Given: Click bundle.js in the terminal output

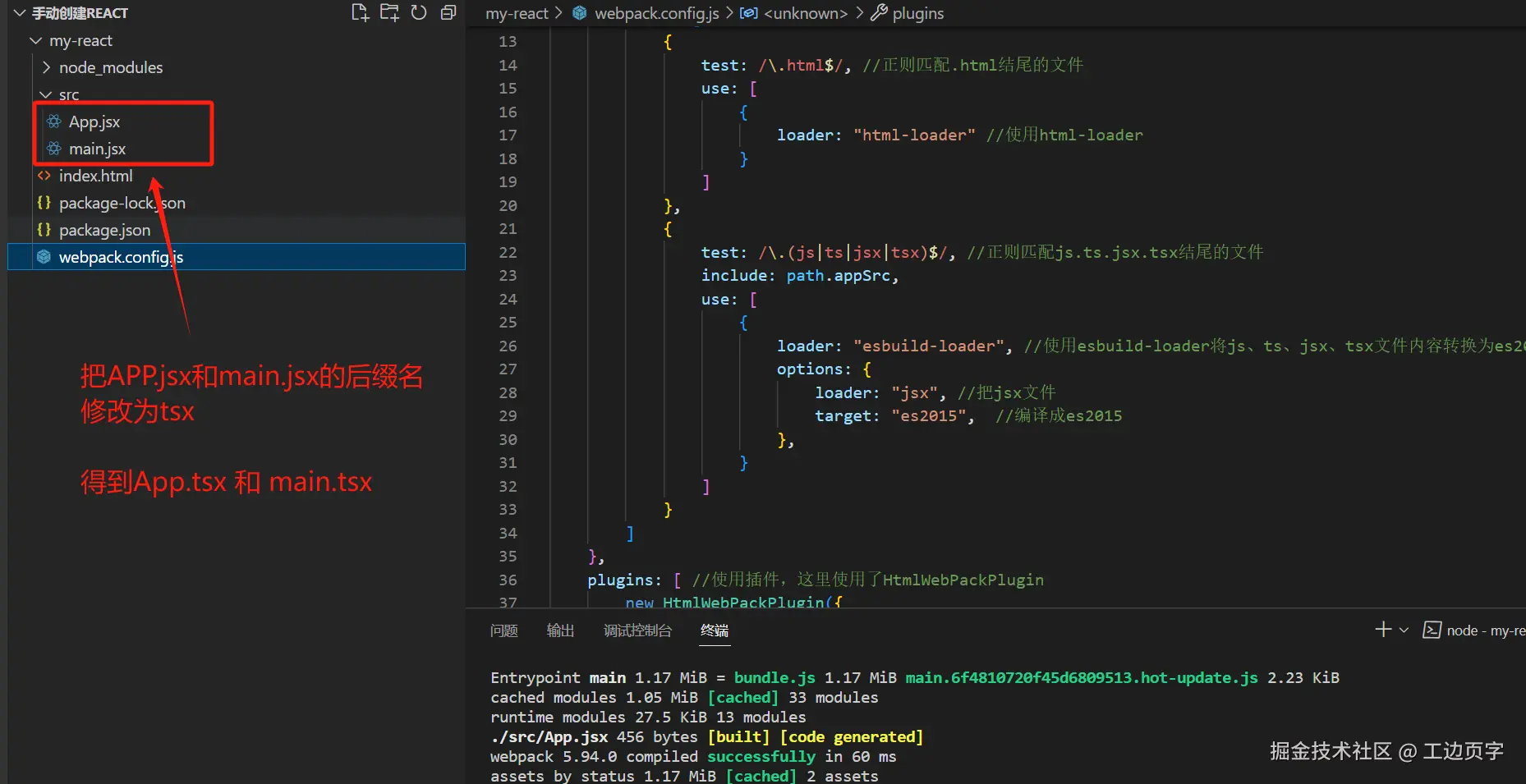Looking at the screenshot, I should (x=774, y=677).
